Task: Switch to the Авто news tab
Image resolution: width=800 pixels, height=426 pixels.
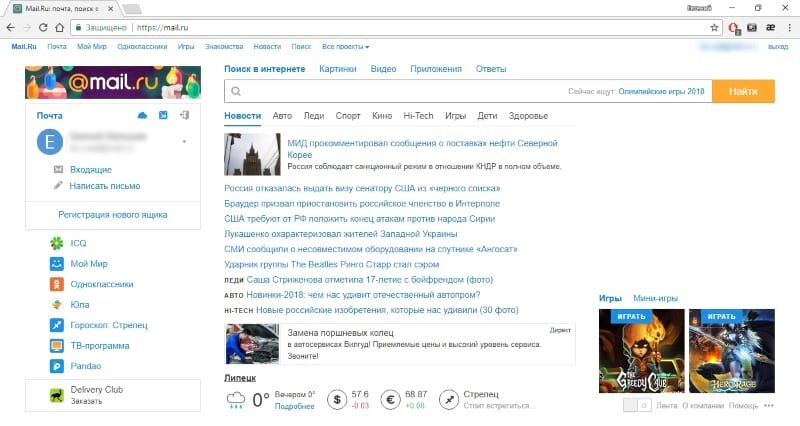Action: point(282,116)
